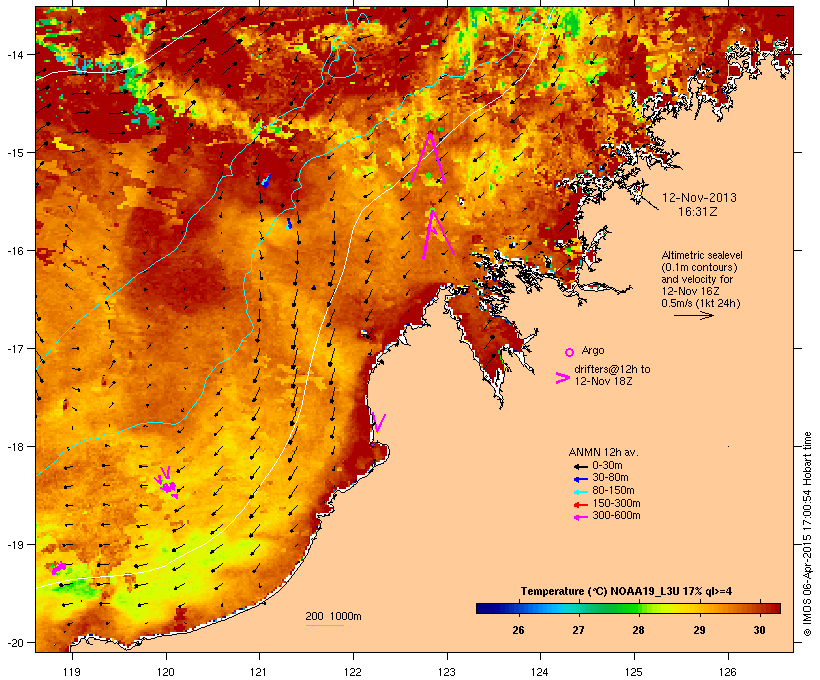
Task: Click the 126 longitude axis label
Action: coord(727,672)
